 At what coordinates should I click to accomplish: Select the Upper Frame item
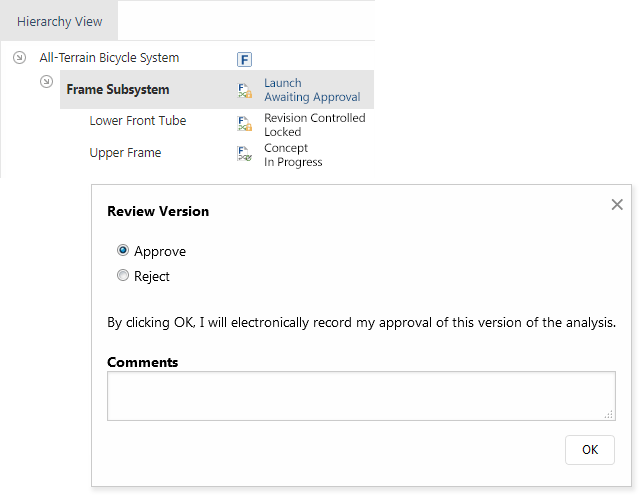pos(125,153)
